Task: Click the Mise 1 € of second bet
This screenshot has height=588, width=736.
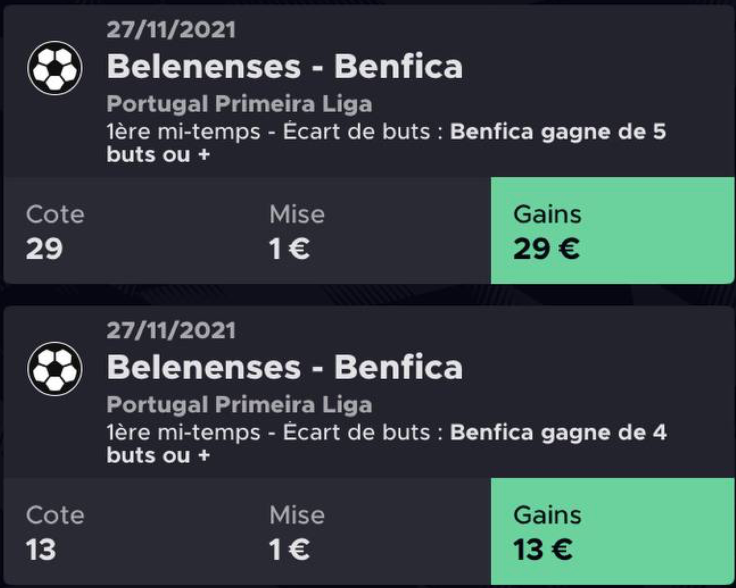Action: 289,550
